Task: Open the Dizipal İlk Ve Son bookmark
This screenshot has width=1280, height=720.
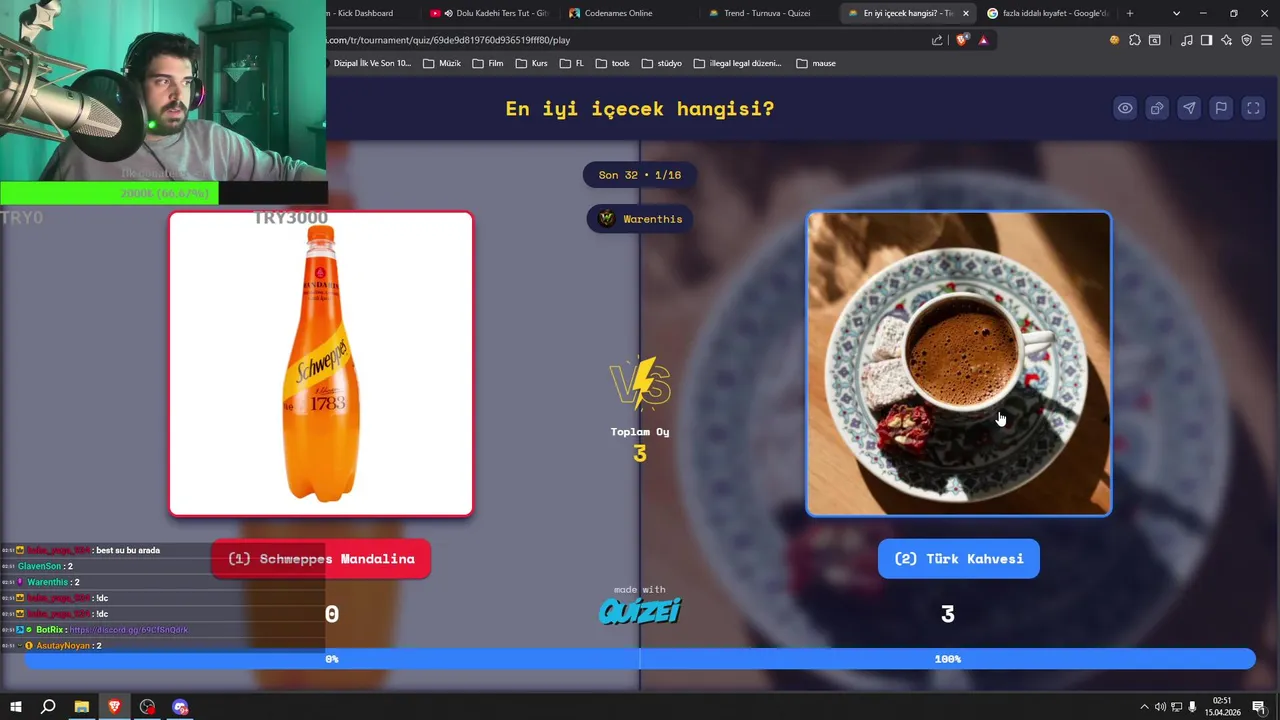Action: tap(369, 63)
